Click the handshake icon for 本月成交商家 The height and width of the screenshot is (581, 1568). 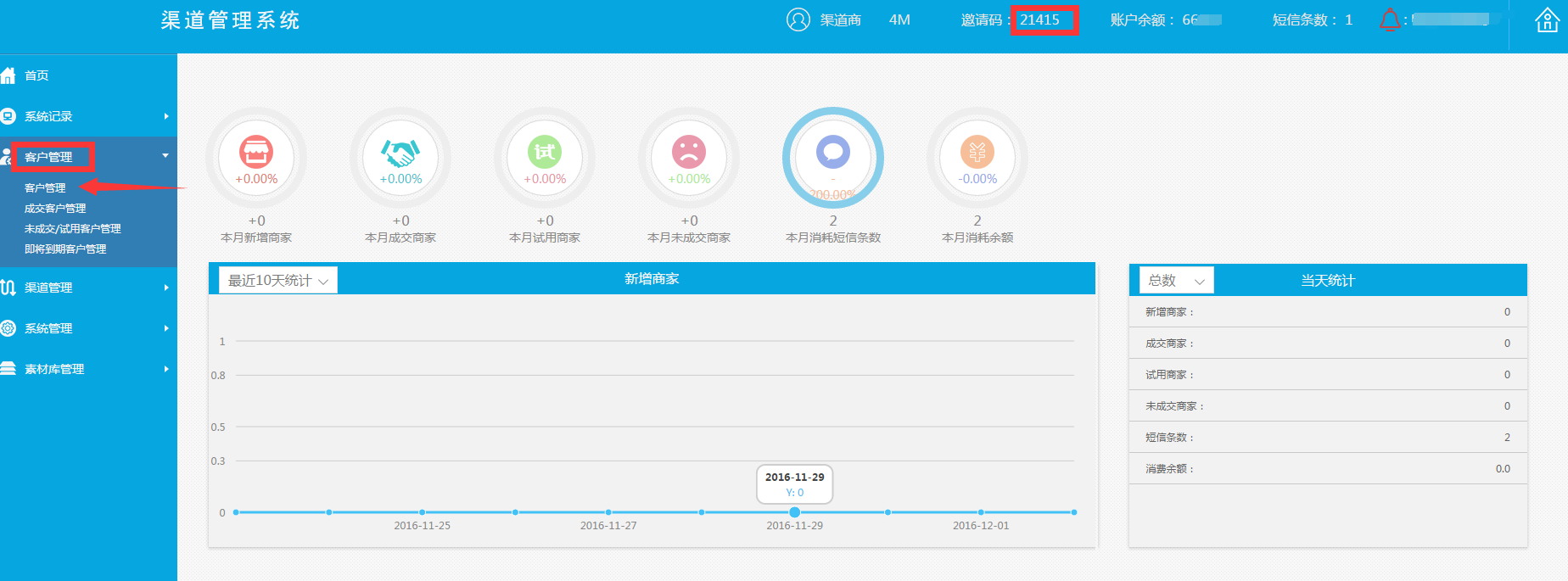(x=400, y=153)
